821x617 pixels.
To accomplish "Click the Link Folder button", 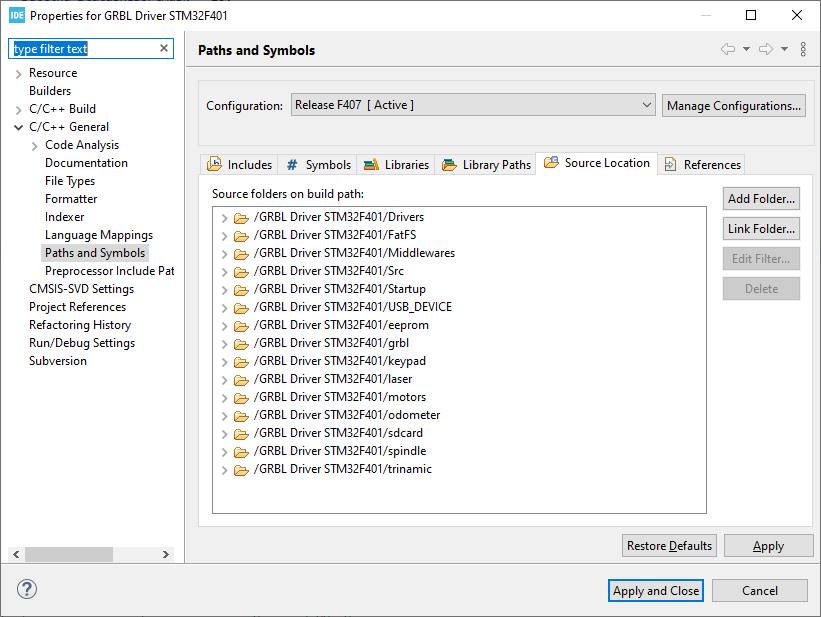I will 761,228.
